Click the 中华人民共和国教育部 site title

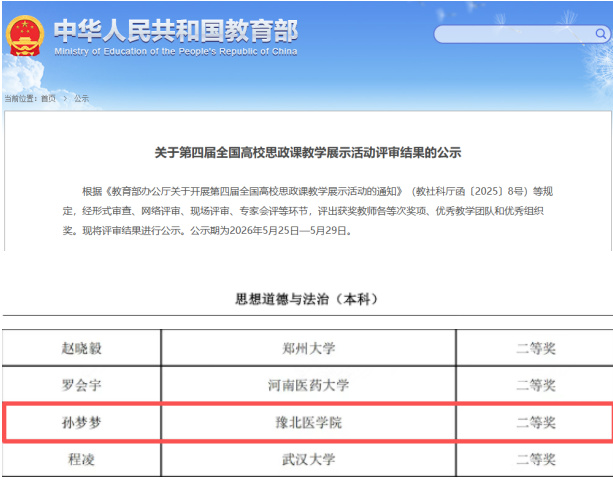pos(176,31)
